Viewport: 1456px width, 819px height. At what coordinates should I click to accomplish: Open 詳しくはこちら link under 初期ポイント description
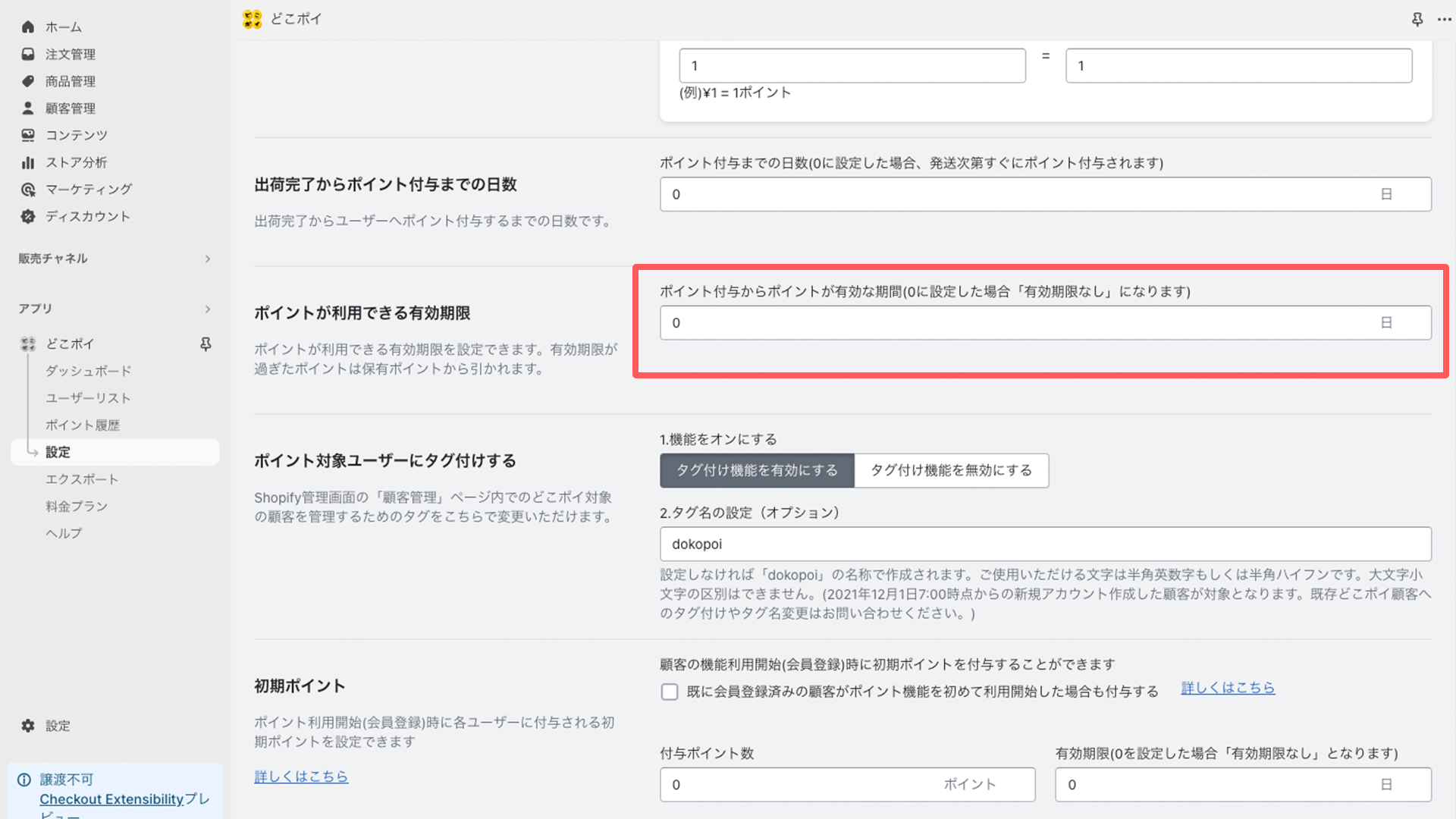pos(301,777)
